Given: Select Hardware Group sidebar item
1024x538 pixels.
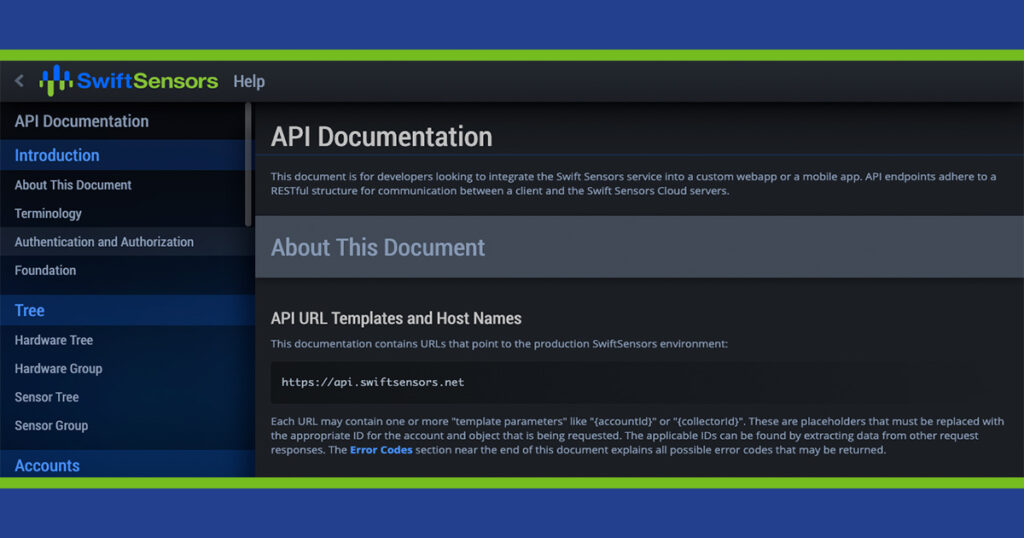Looking at the screenshot, I should click(58, 369).
